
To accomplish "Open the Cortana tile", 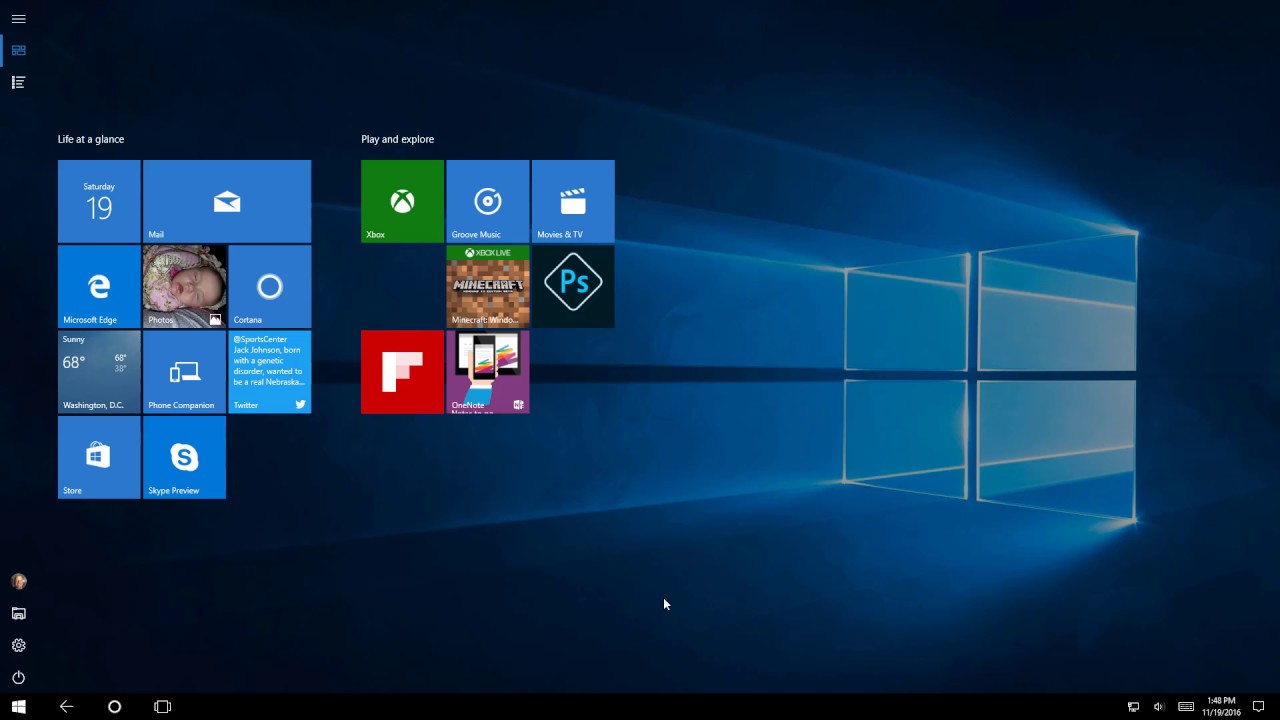I will pos(270,287).
